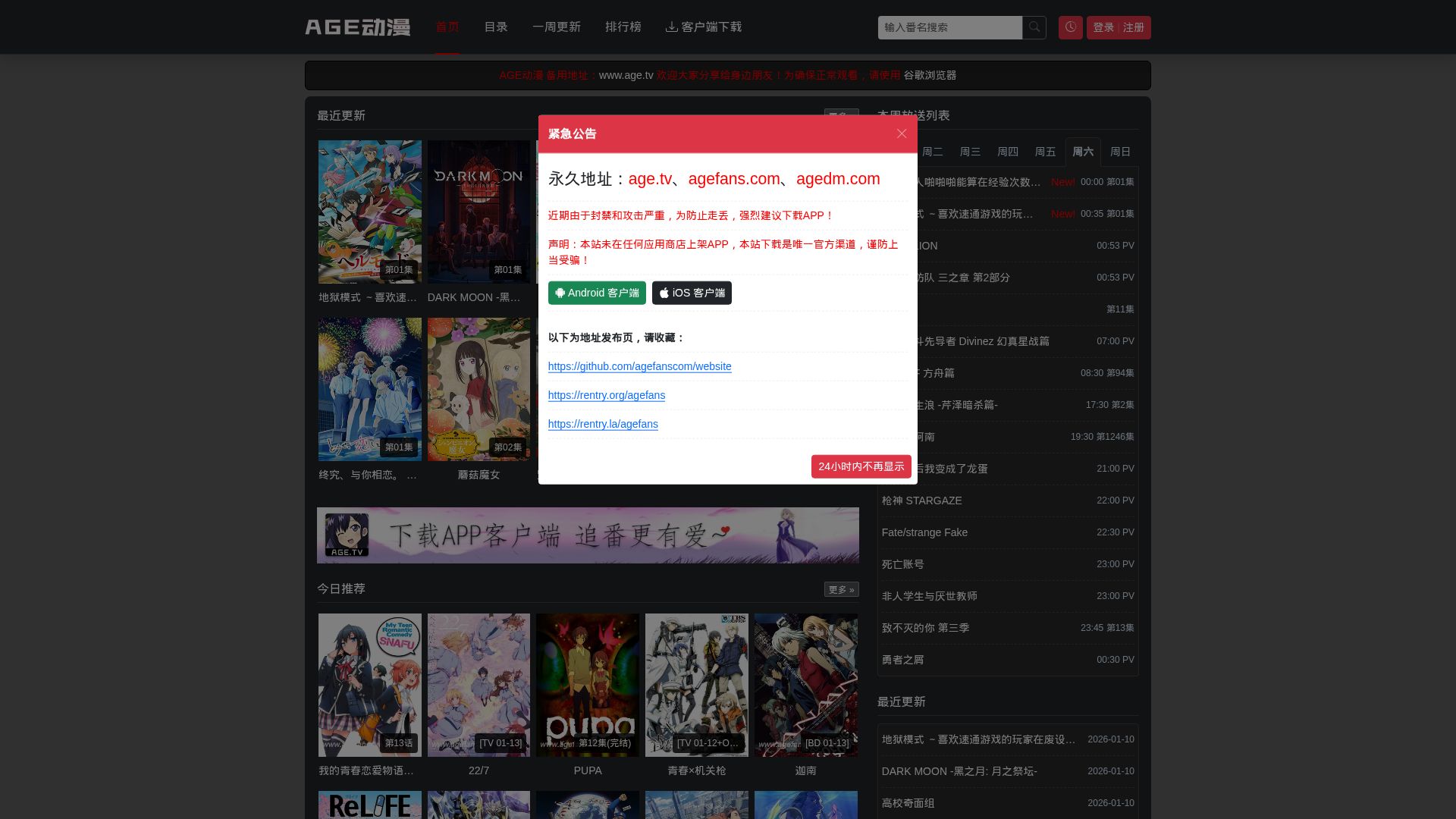The height and width of the screenshot is (819, 1456).
Task: Open the rentry.org/agefans link
Action: point(606,395)
